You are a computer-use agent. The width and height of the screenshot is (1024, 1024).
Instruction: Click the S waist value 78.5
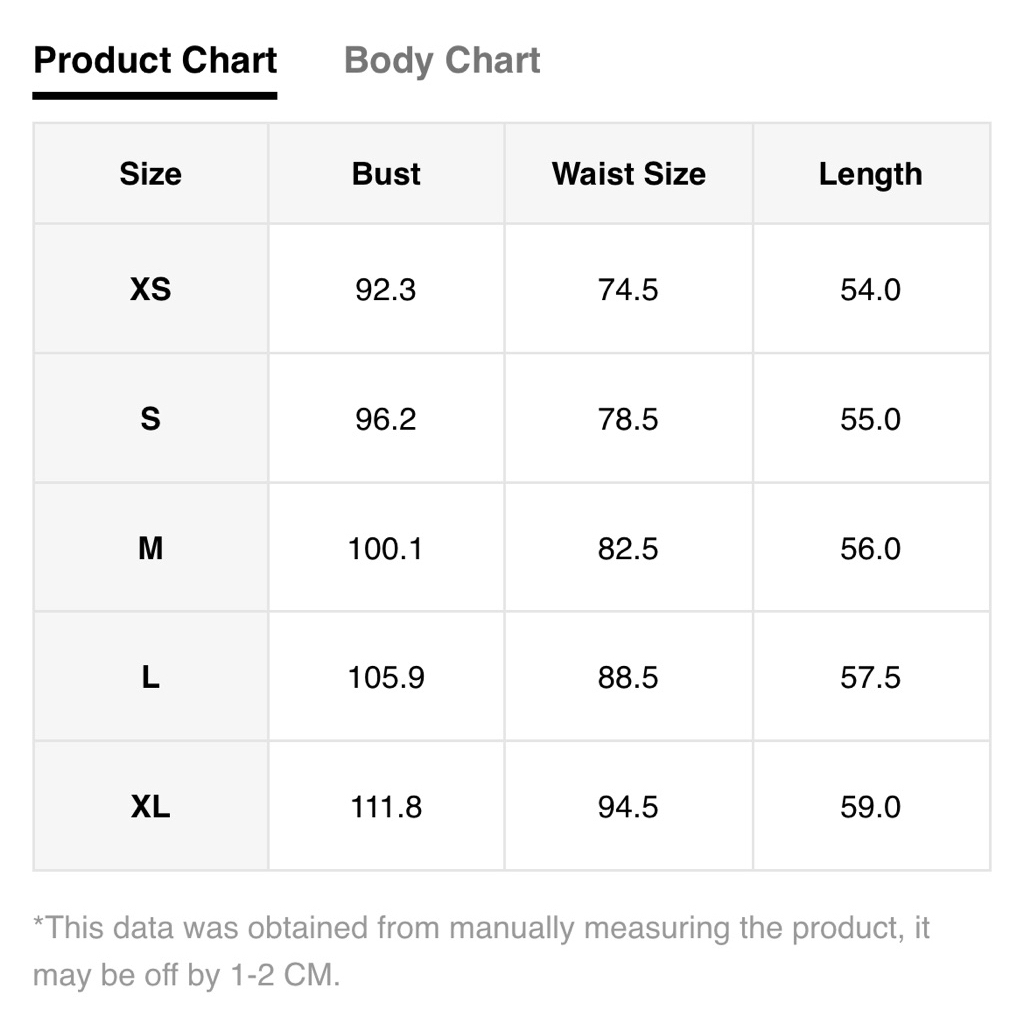click(x=628, y=419)
